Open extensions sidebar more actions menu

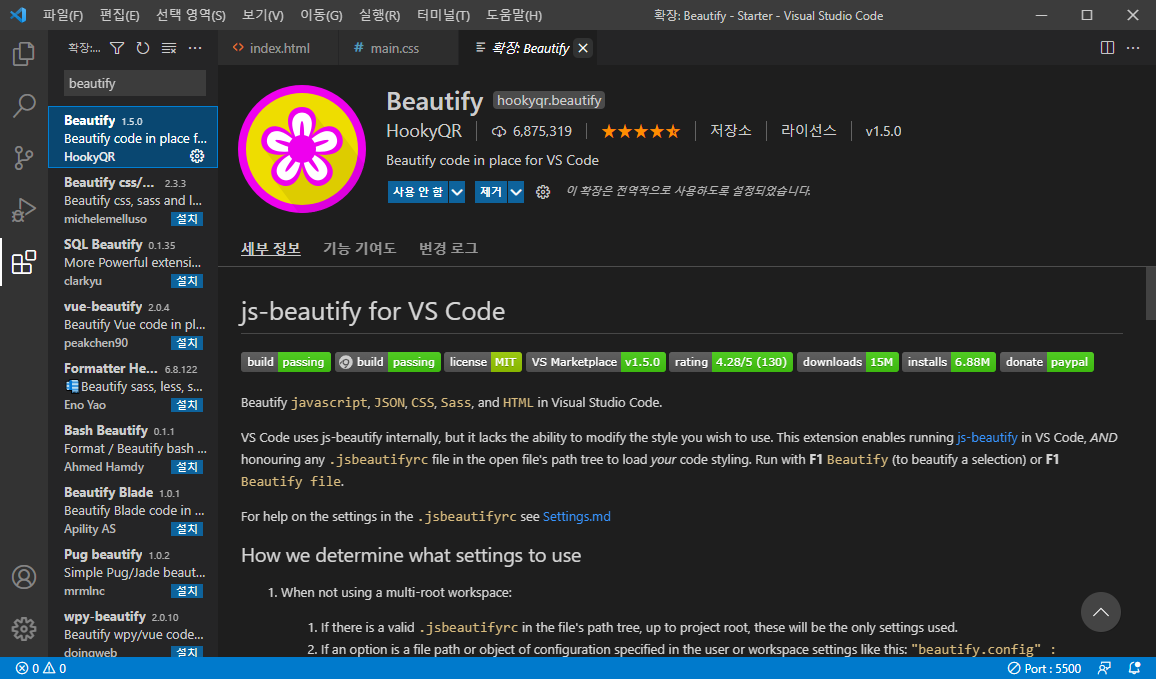pyautogui.click(x=195, y=48)
